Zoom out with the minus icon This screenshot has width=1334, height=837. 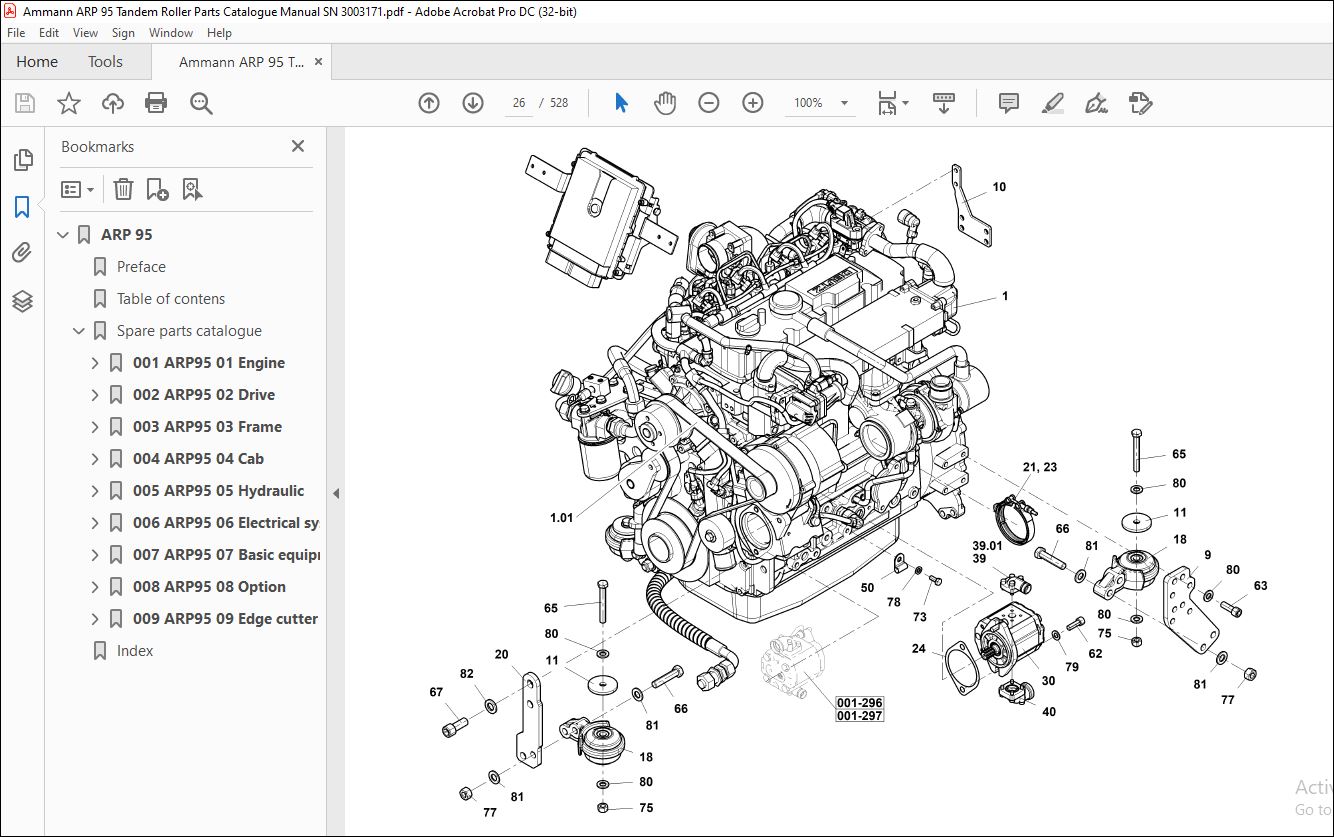tap(709, 103)
